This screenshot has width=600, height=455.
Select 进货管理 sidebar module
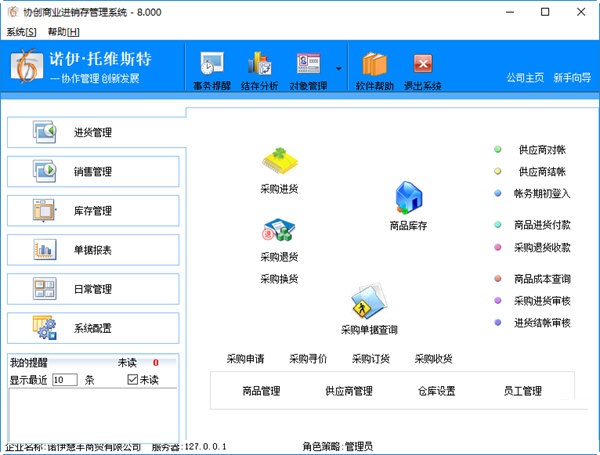93,132
